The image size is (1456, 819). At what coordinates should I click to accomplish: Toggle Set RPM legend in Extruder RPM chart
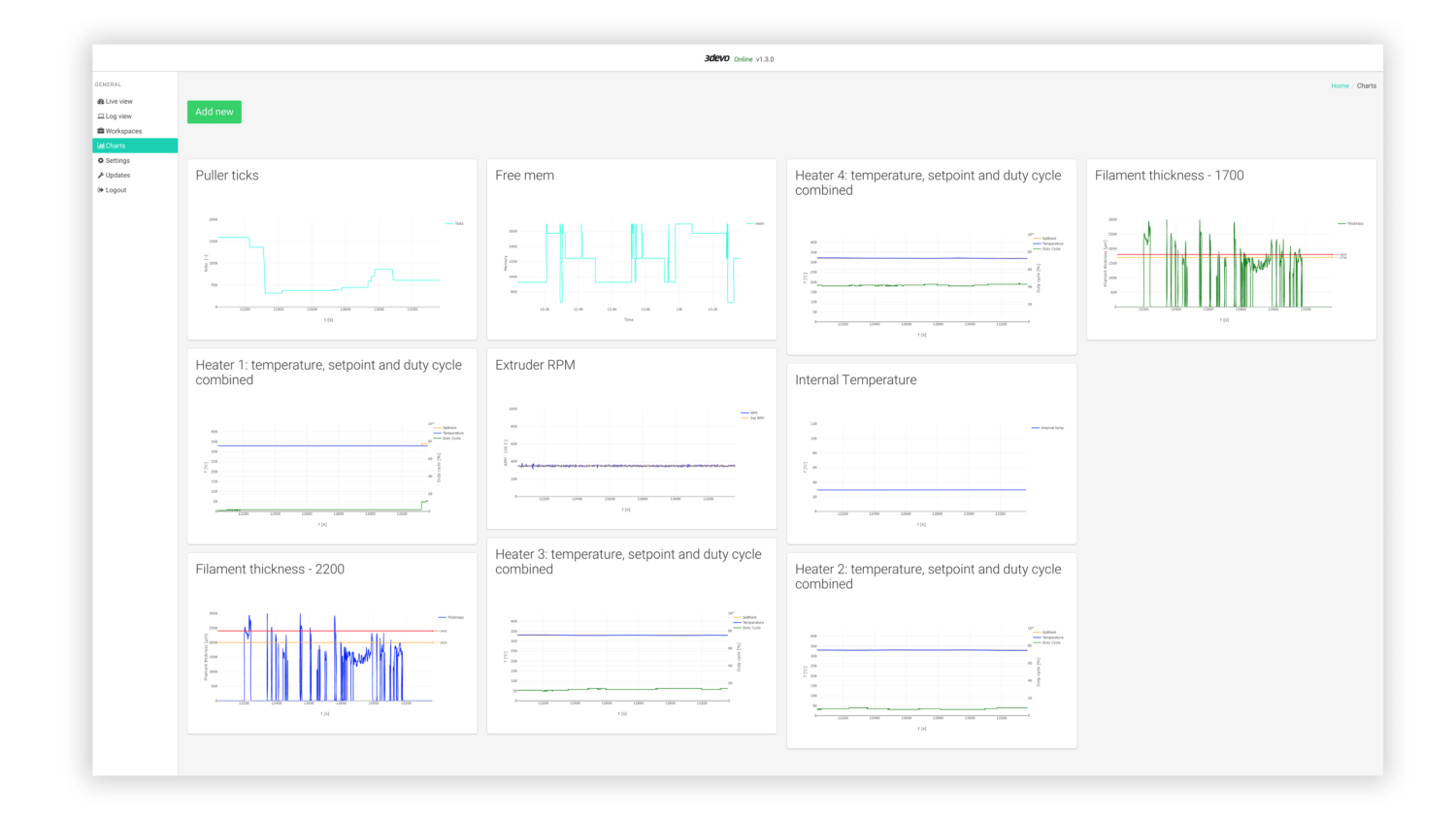pyautogui.click(x=752, y=418)
